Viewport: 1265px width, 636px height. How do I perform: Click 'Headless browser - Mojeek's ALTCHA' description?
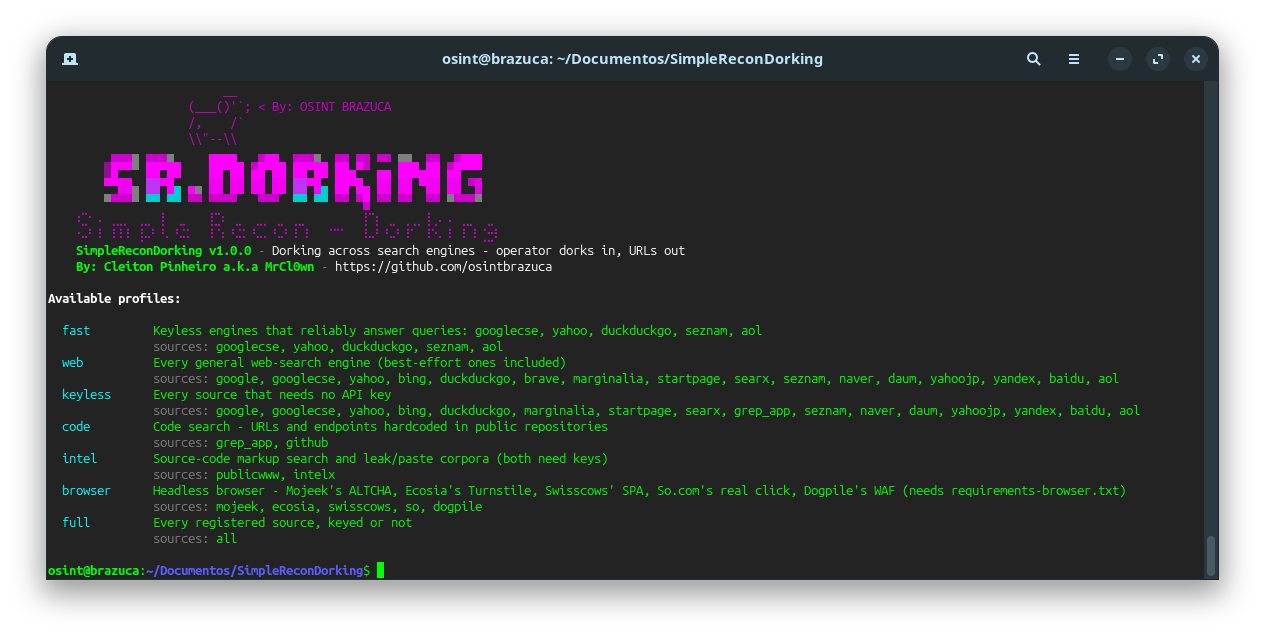pos(639,491)
